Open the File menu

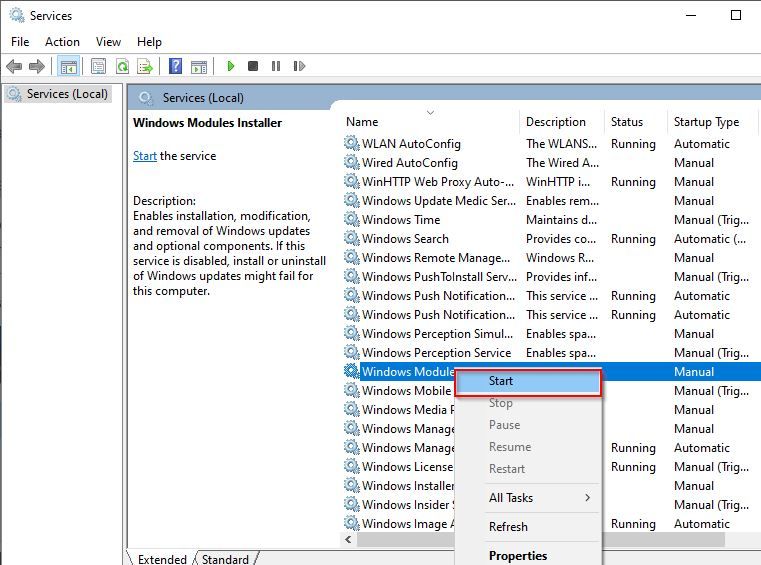[20, 42]
